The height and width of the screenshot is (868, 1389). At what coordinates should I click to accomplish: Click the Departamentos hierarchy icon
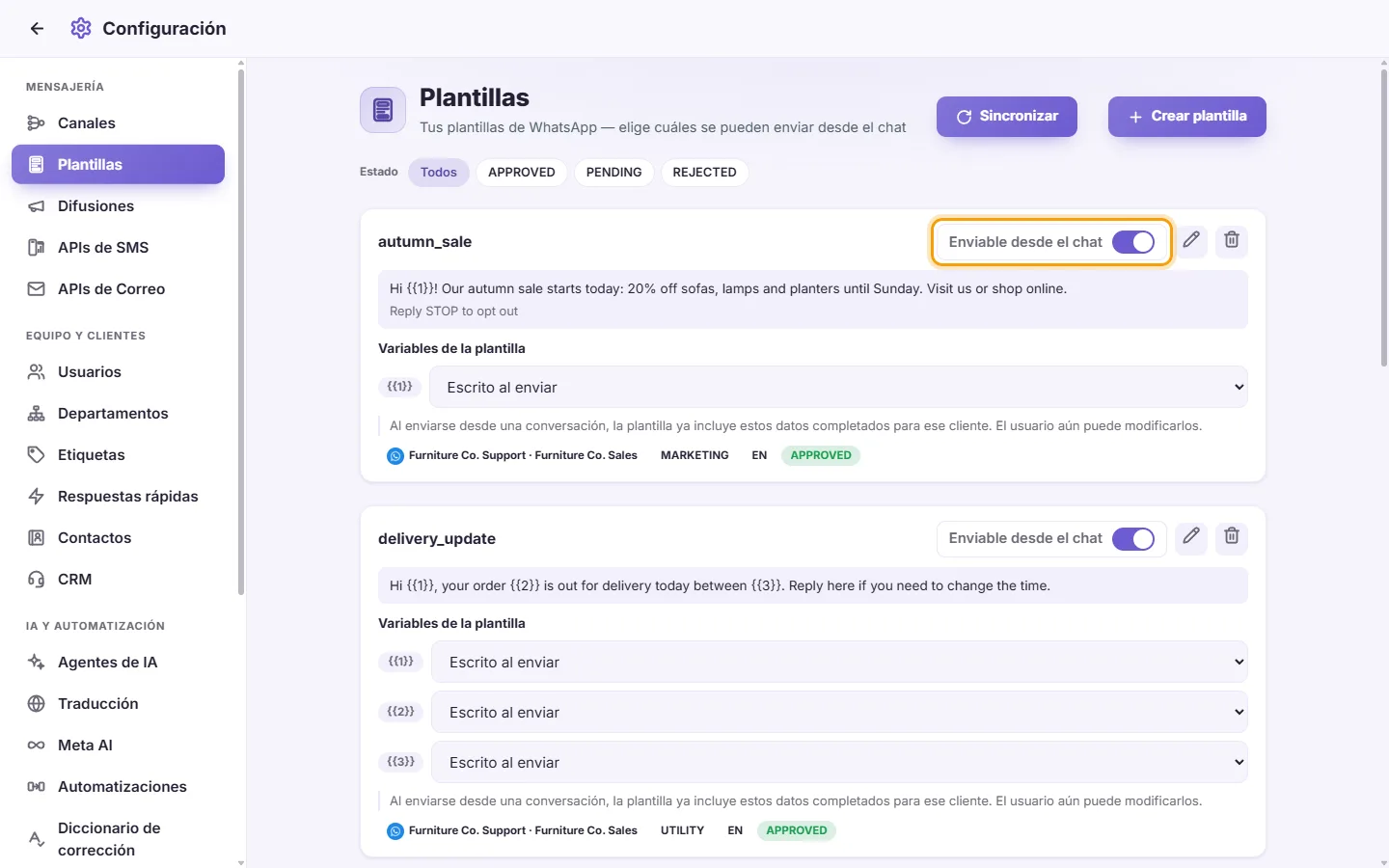point(37,414)
